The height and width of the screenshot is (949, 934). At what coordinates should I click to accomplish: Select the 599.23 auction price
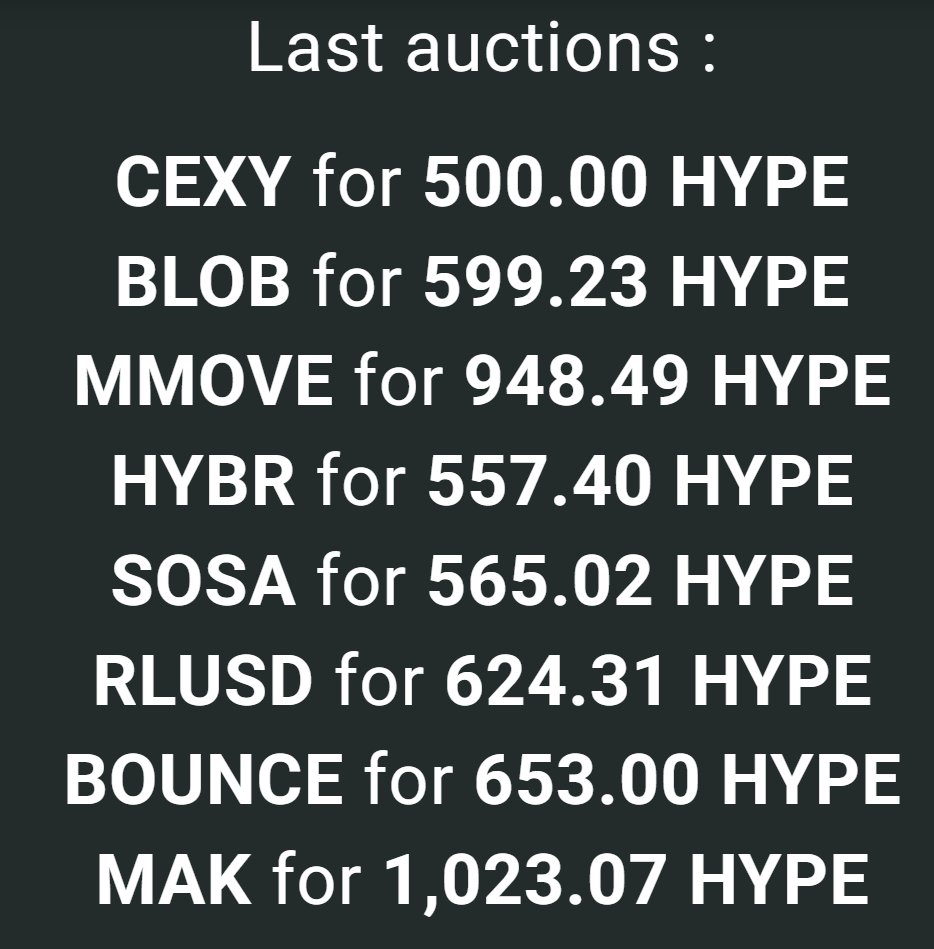(x=536, y=282)
